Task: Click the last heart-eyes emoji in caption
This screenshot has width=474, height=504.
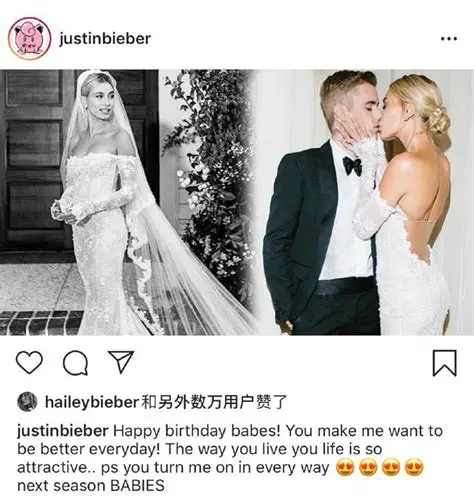Action: pos(414,467)
